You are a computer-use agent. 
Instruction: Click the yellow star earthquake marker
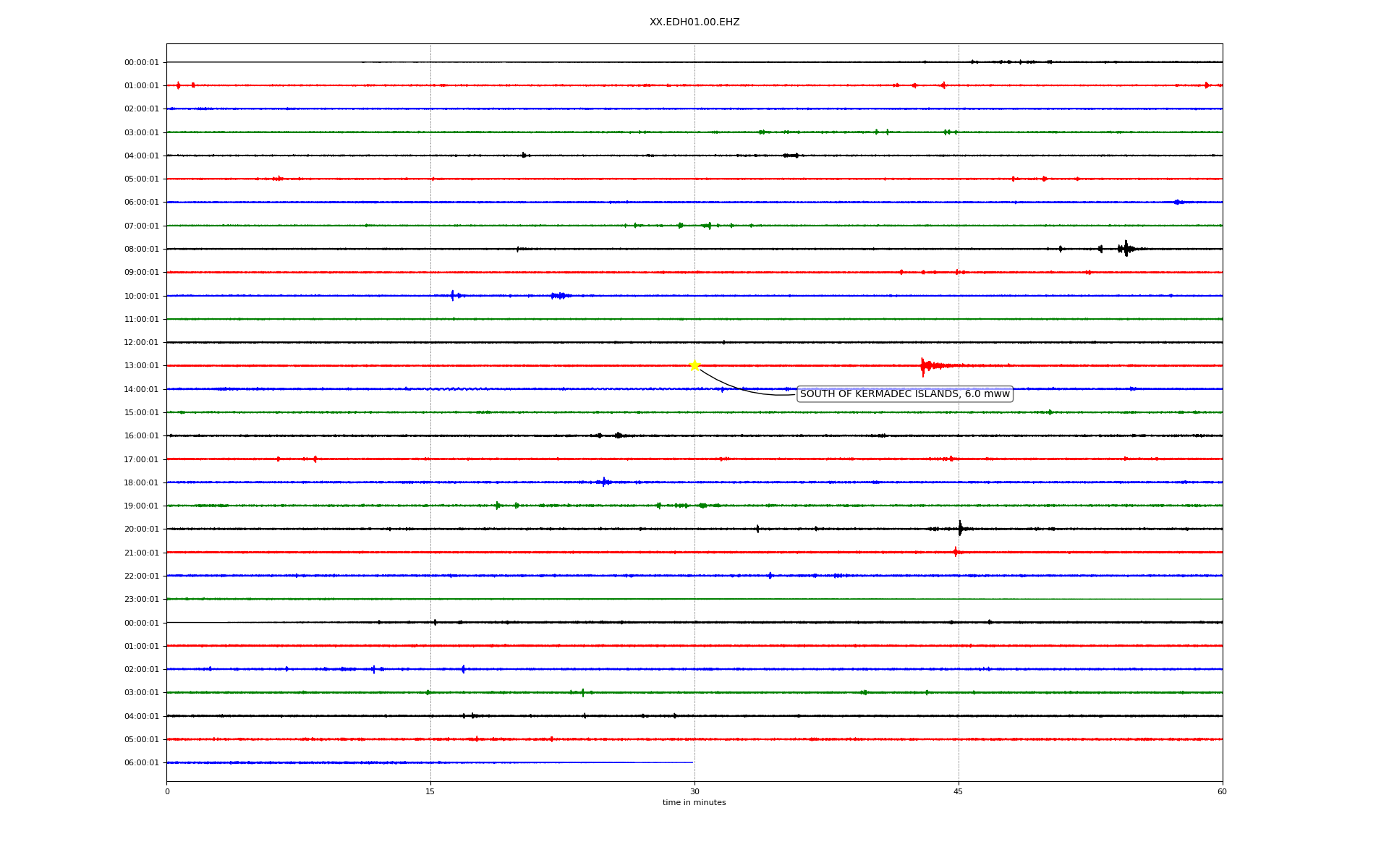click(x=694, y=365)
